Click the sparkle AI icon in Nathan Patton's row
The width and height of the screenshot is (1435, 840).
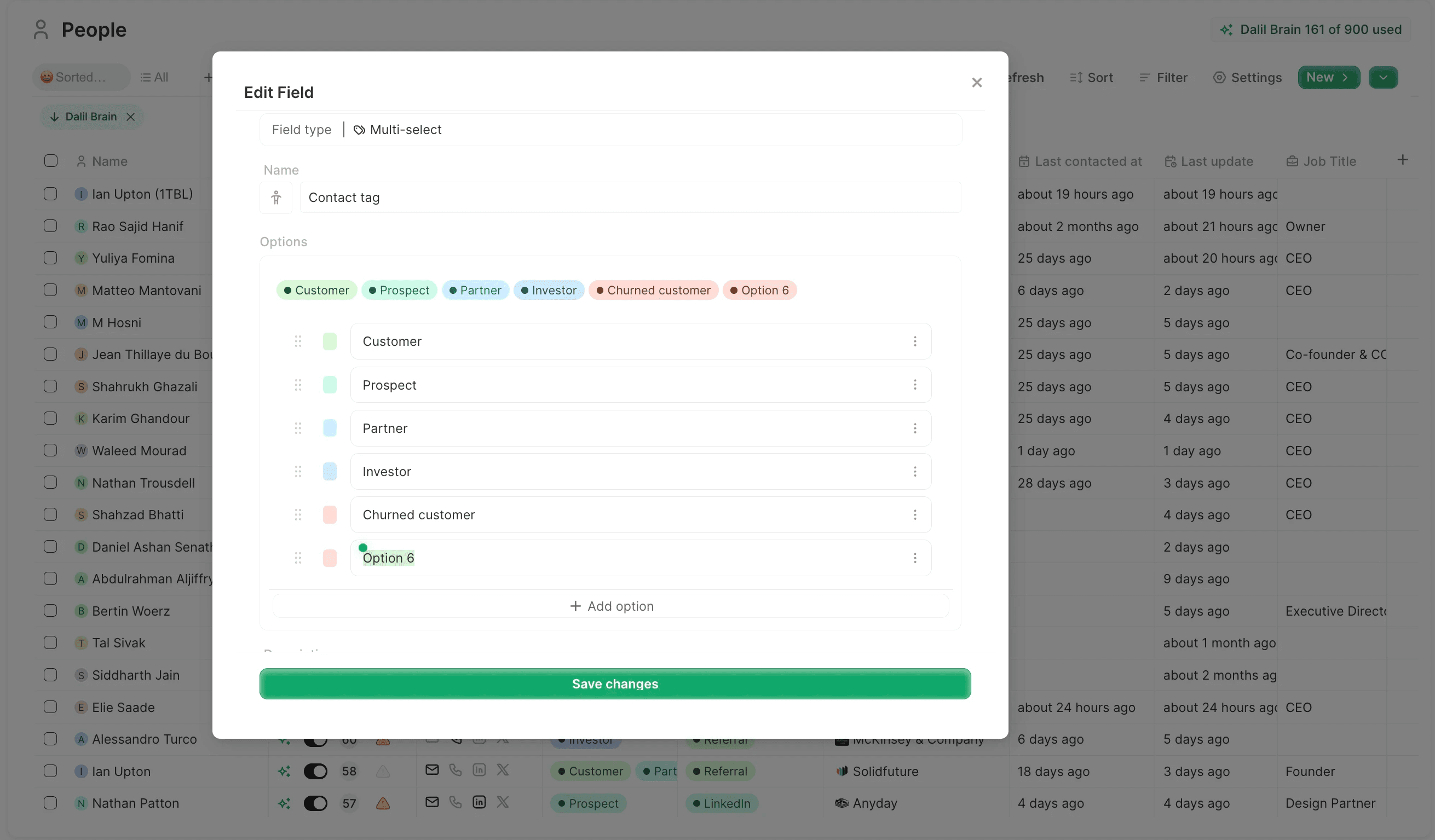(x=285, y=802)
